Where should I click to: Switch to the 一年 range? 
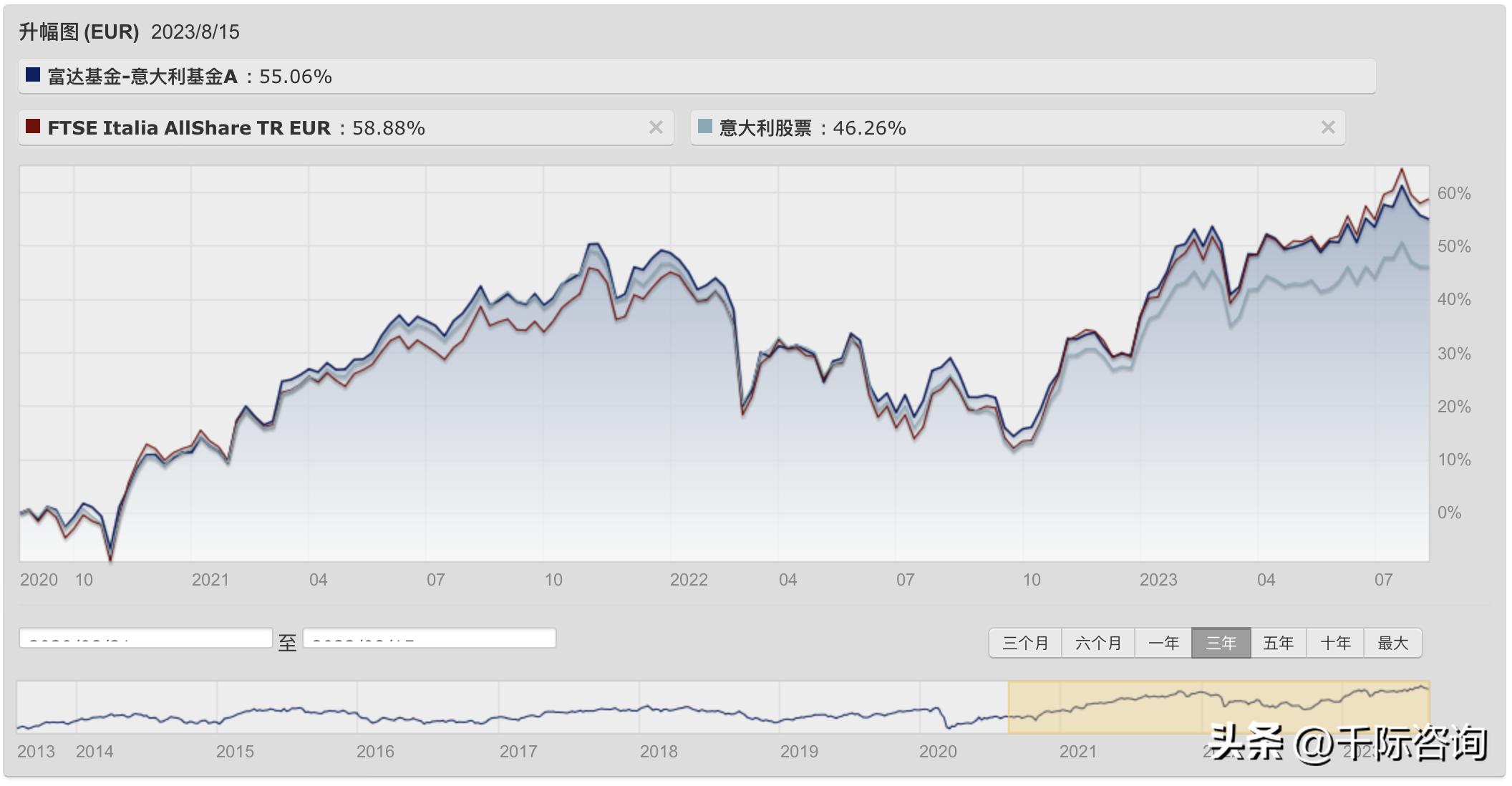pos(1163,643)
